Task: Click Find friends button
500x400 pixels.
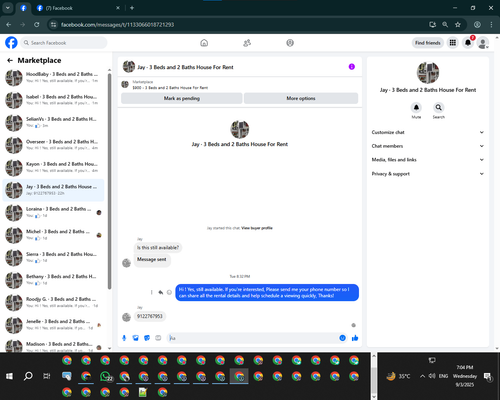Action: pyautogui.click(x=428, y=43)
